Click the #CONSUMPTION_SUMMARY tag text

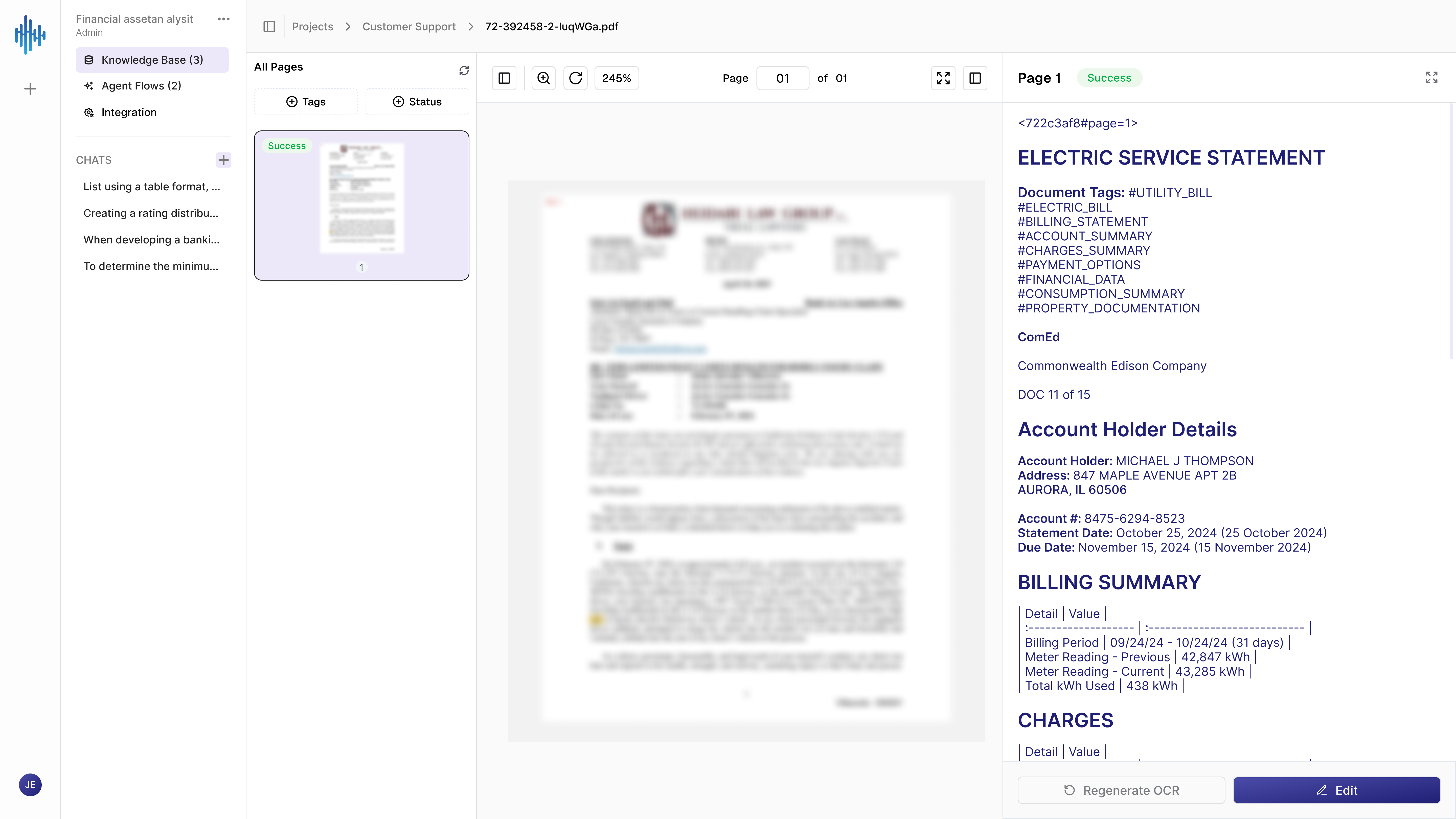(x=1101, y=294)
